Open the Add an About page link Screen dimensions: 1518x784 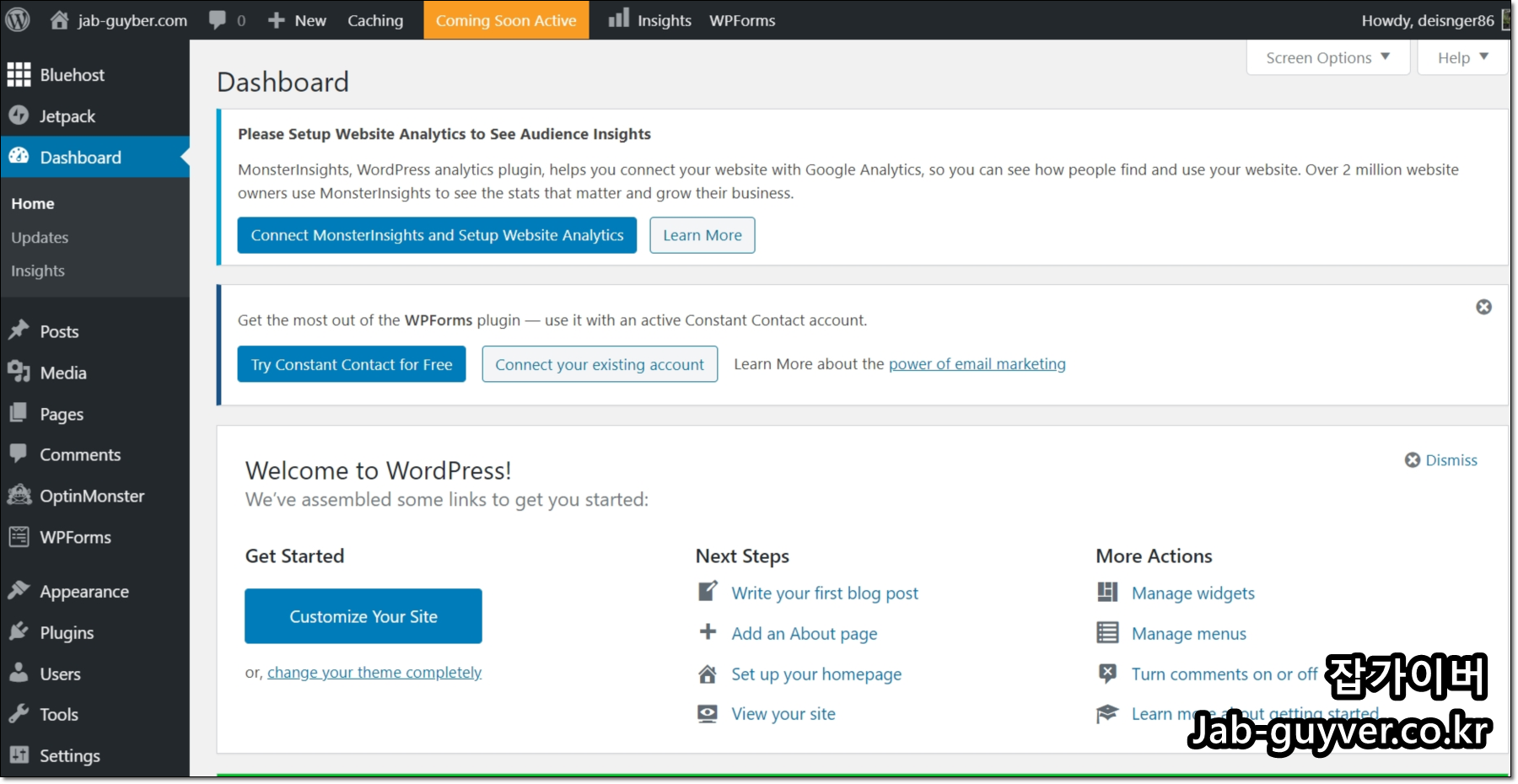tap(805, 633)
